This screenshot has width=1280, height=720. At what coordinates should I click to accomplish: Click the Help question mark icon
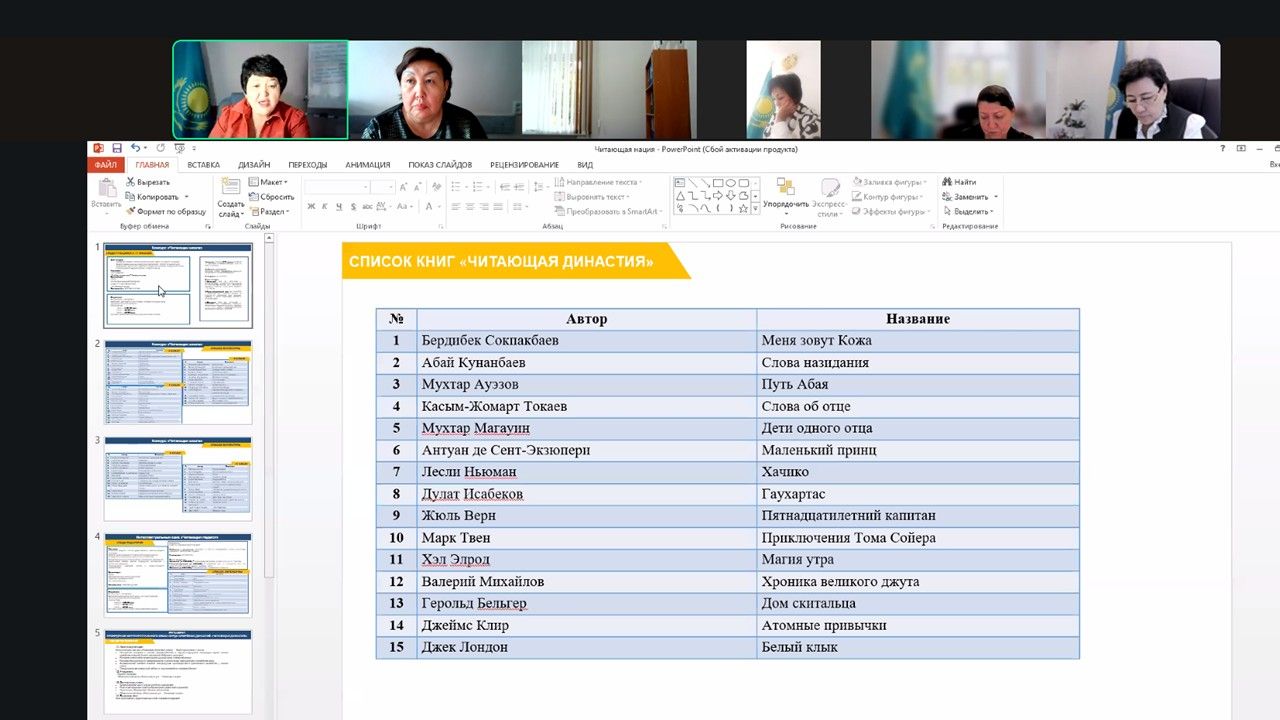click(x=1222, y=149)
